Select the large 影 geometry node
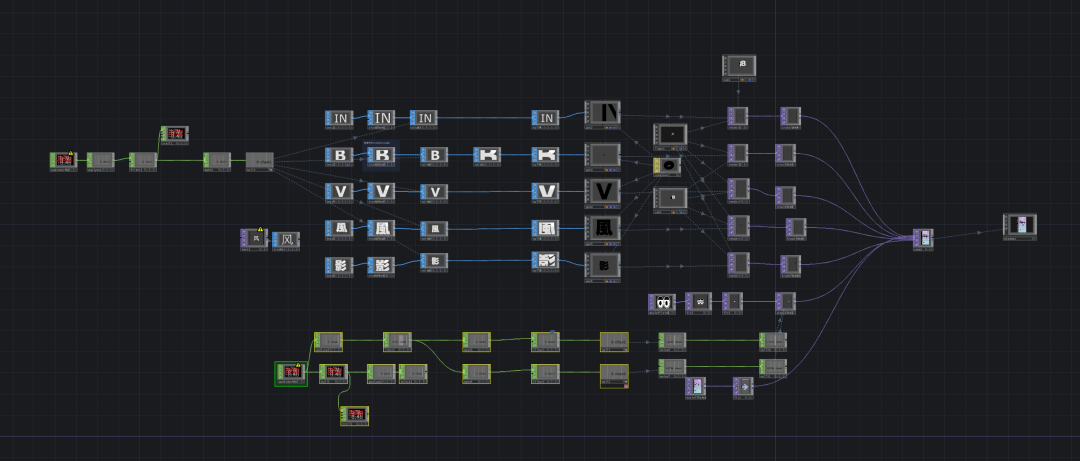This screenshot has height=461, width=1080. coord(603,267)
